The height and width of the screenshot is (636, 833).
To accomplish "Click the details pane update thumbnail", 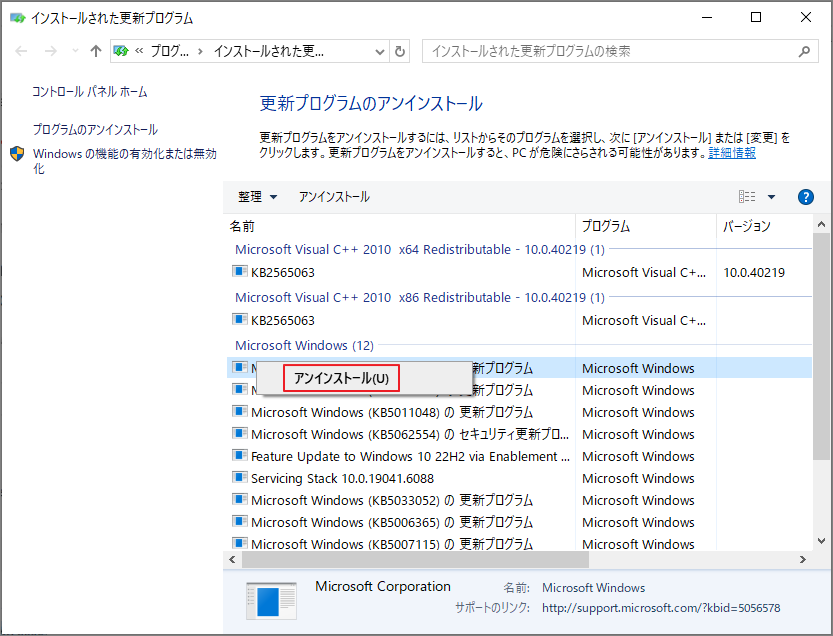I will 271,601.
